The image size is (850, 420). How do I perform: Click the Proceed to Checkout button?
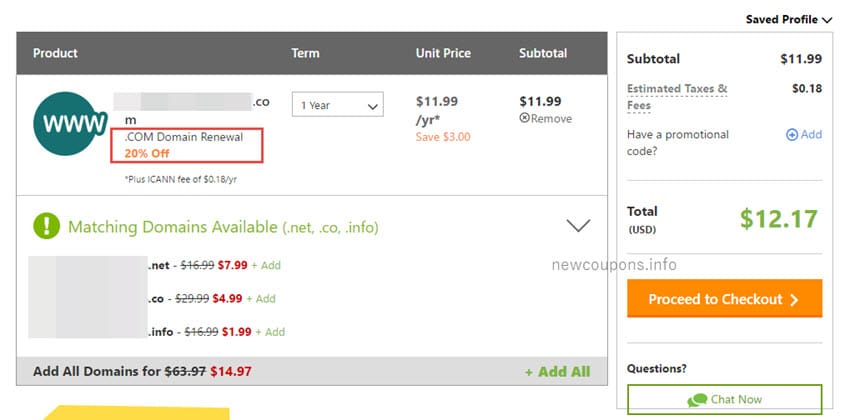(724, 299)
